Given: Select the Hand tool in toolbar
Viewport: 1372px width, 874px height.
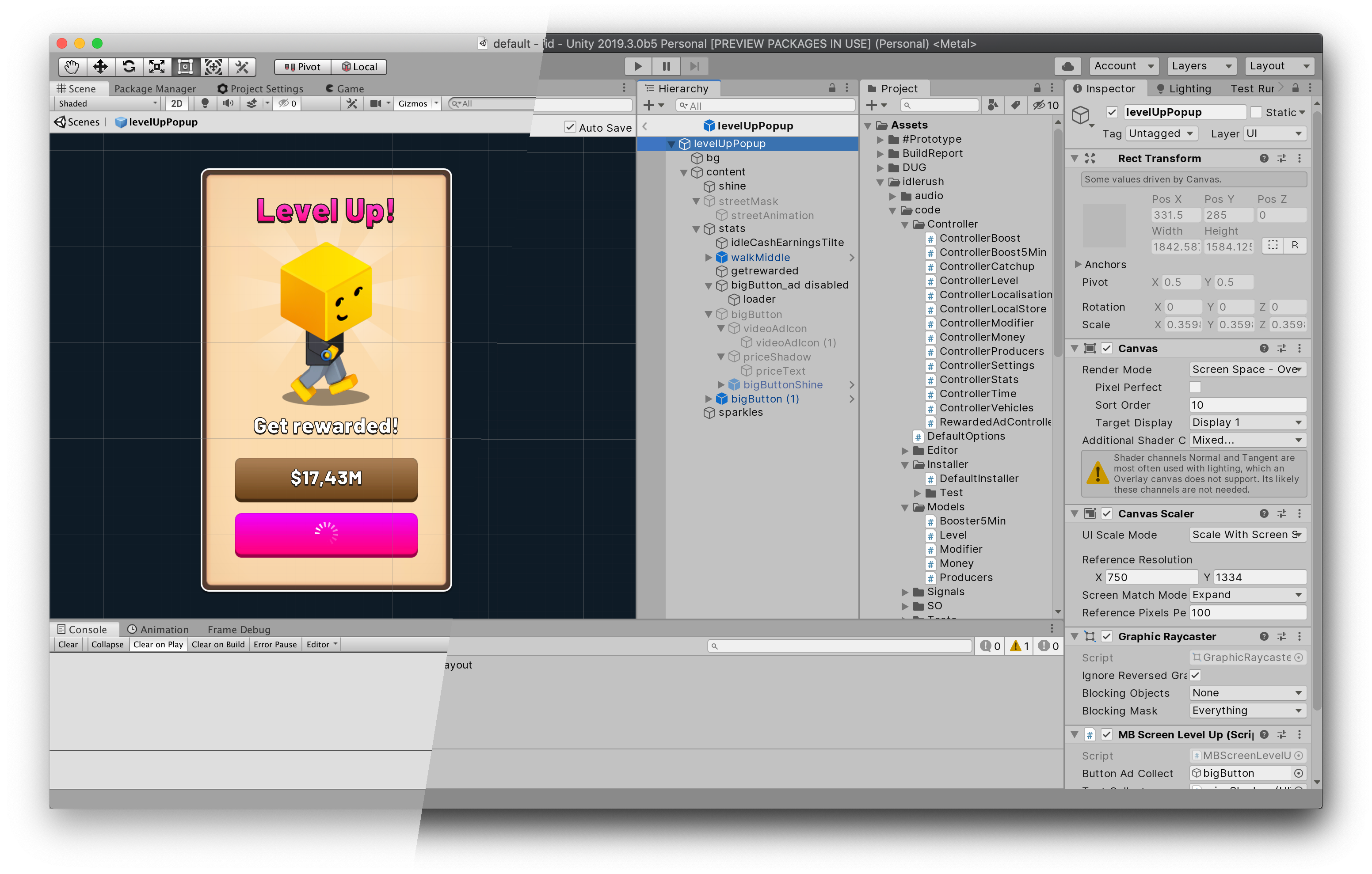Looking at the screenshot, I should (x=72, y=67).
